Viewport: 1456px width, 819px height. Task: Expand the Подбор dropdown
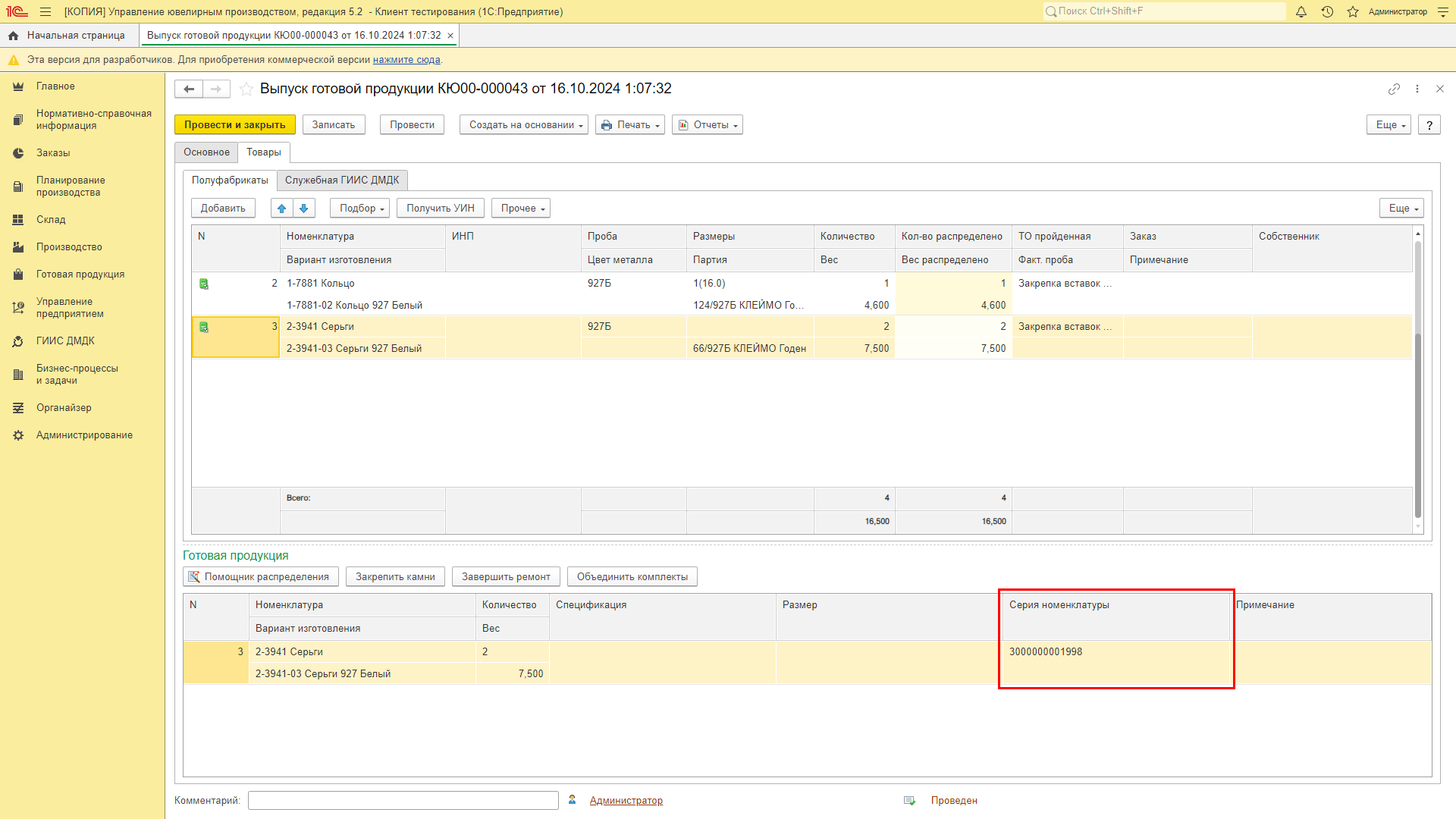pos(360,208)
